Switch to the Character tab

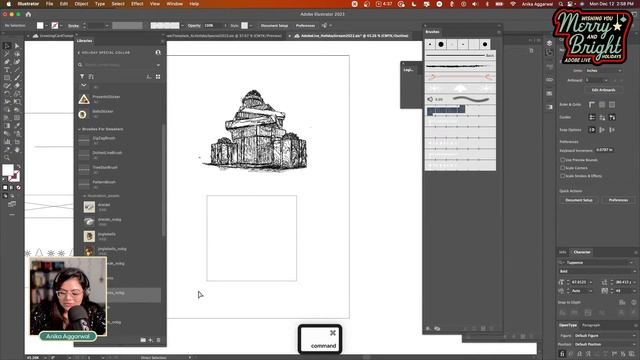[x=582, y=252]
